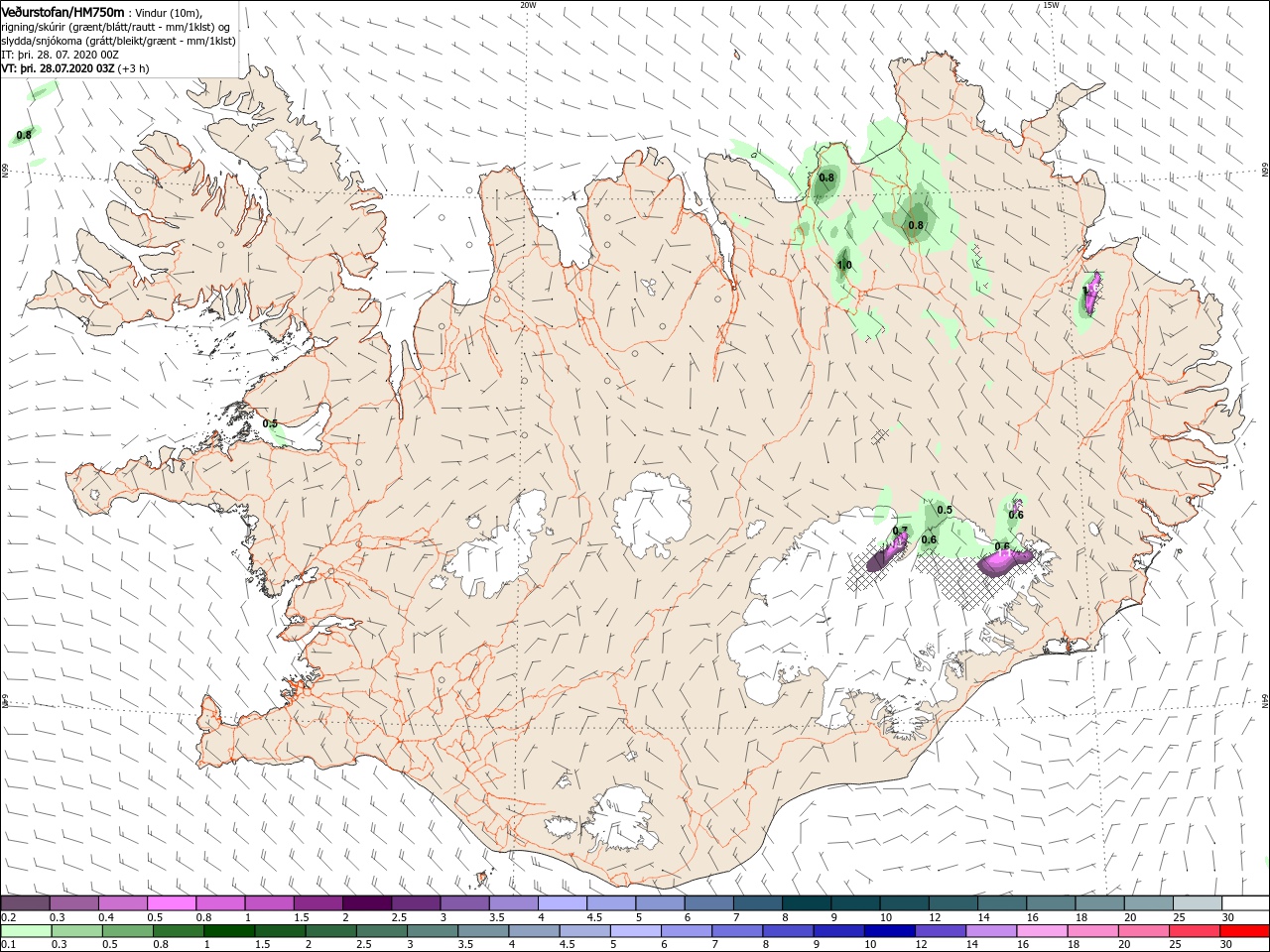Click the 'rigning/skúrir' header line

116,27
